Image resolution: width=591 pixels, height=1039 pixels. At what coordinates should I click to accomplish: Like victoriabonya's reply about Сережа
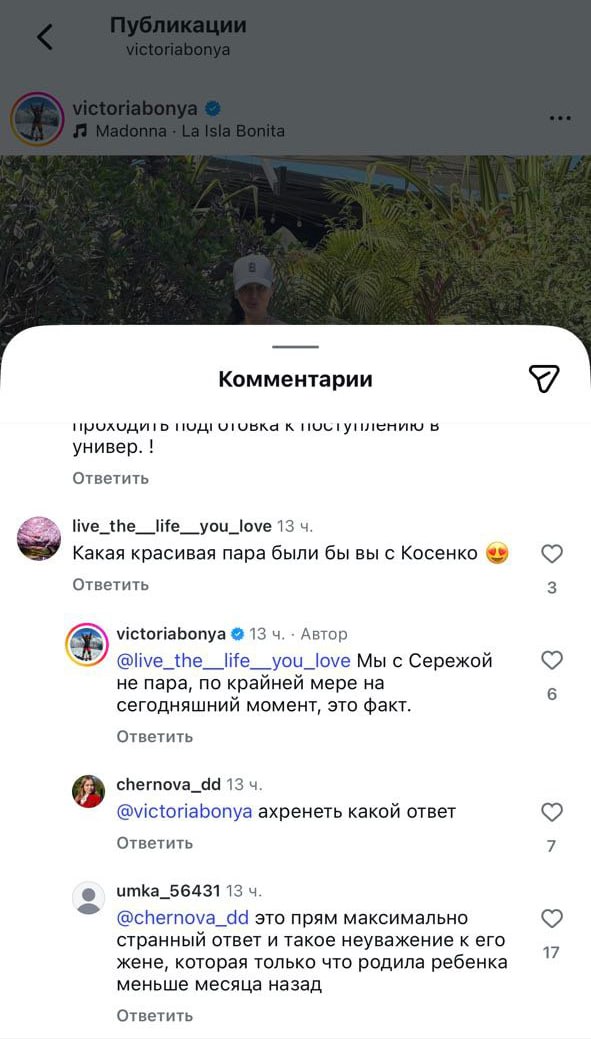552,660
